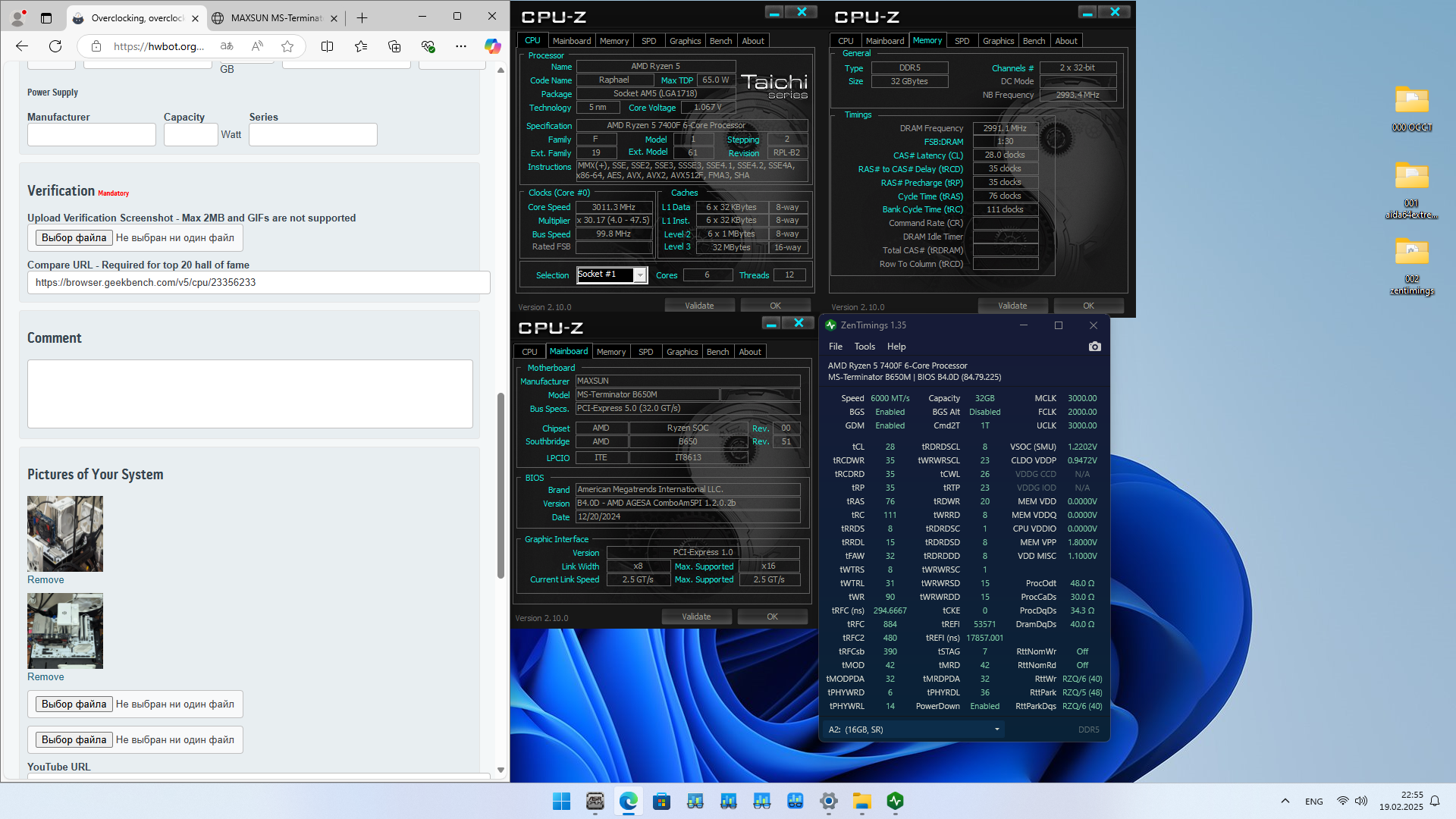
Task: Click Validate in Mainboard CPU-Z window
Action: 696,617
